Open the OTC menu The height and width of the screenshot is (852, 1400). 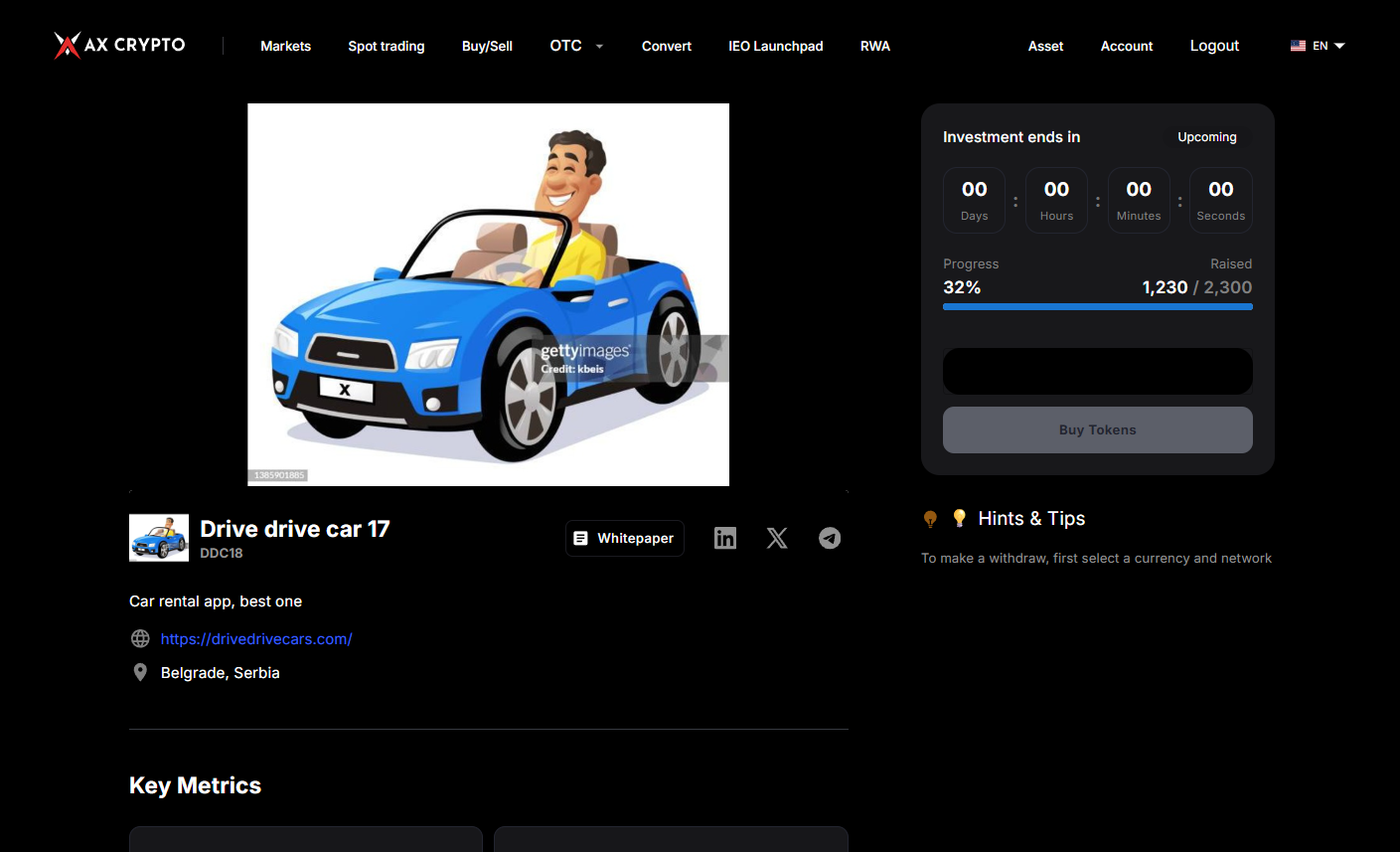pos(565,46)
